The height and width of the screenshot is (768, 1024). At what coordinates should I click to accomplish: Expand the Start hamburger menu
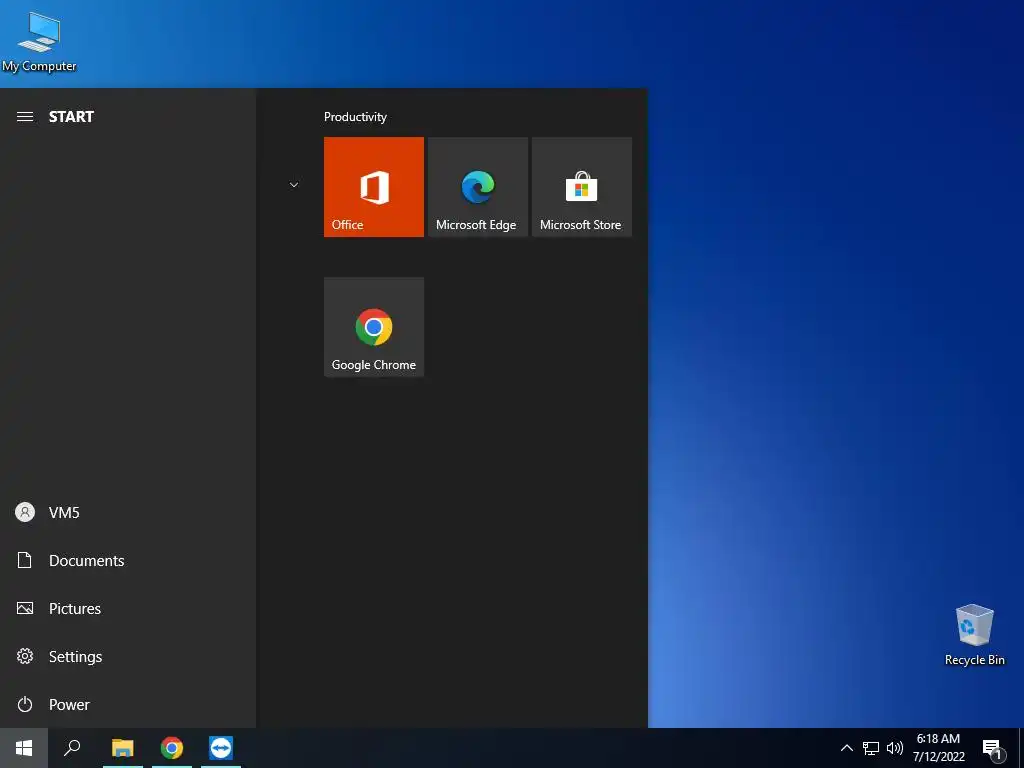(25, 117)
